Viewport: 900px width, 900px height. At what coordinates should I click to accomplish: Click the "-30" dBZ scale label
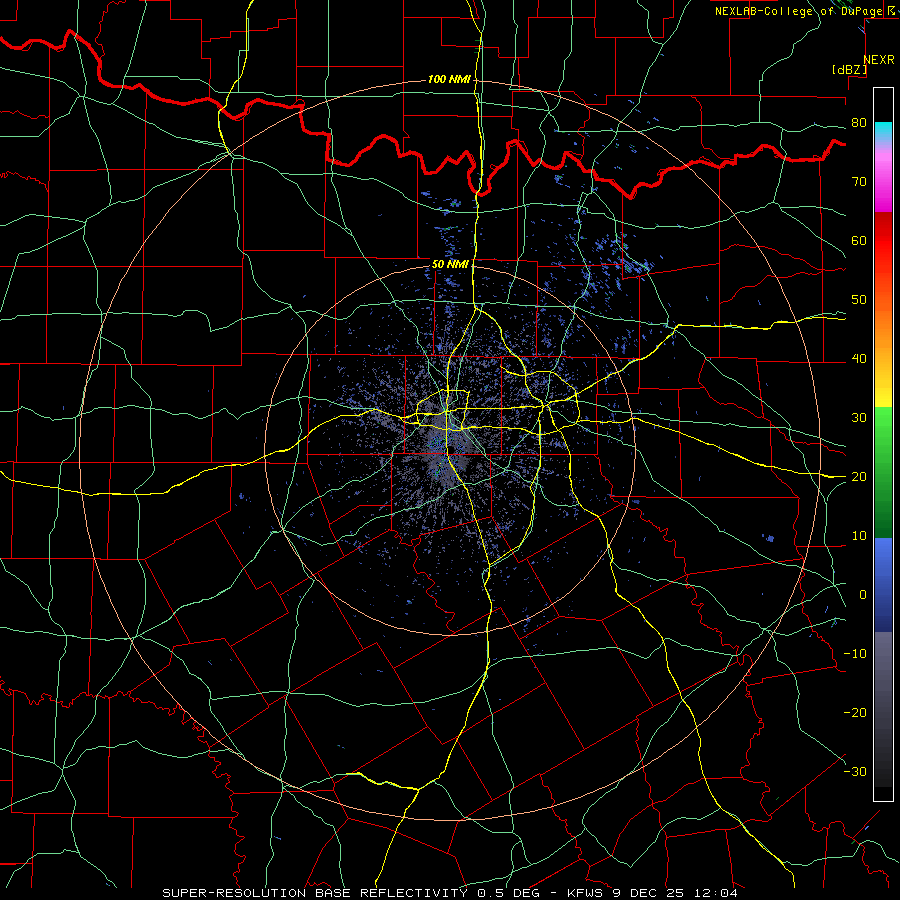point(855,772)
